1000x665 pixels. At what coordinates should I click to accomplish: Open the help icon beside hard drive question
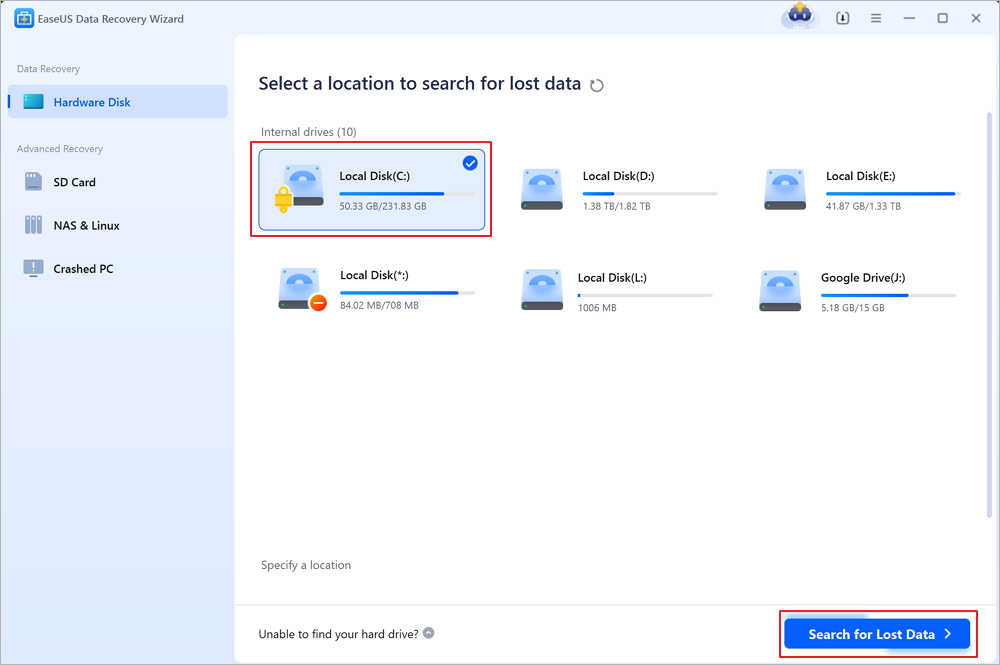tap(429, 633)
